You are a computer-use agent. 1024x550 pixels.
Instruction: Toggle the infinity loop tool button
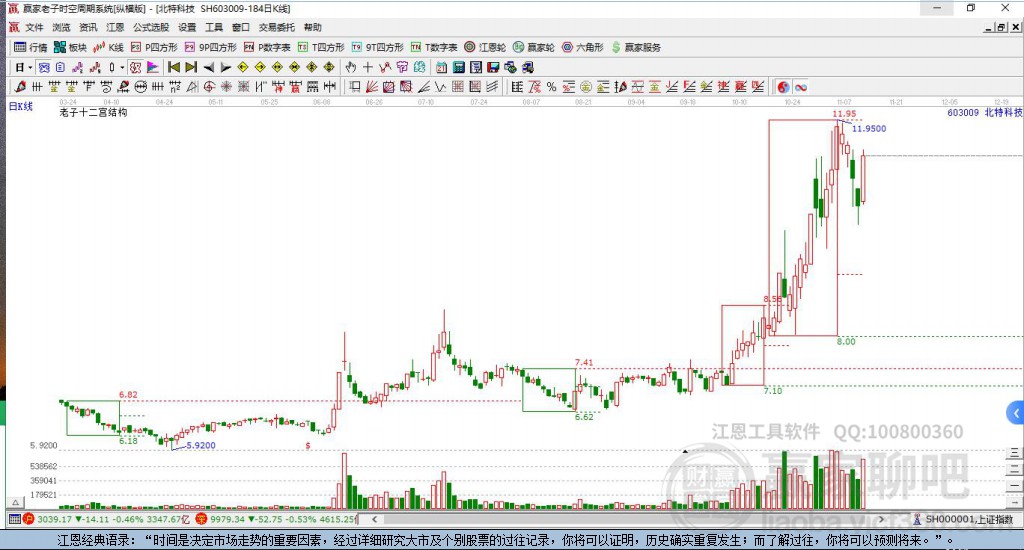coord(801,87)
